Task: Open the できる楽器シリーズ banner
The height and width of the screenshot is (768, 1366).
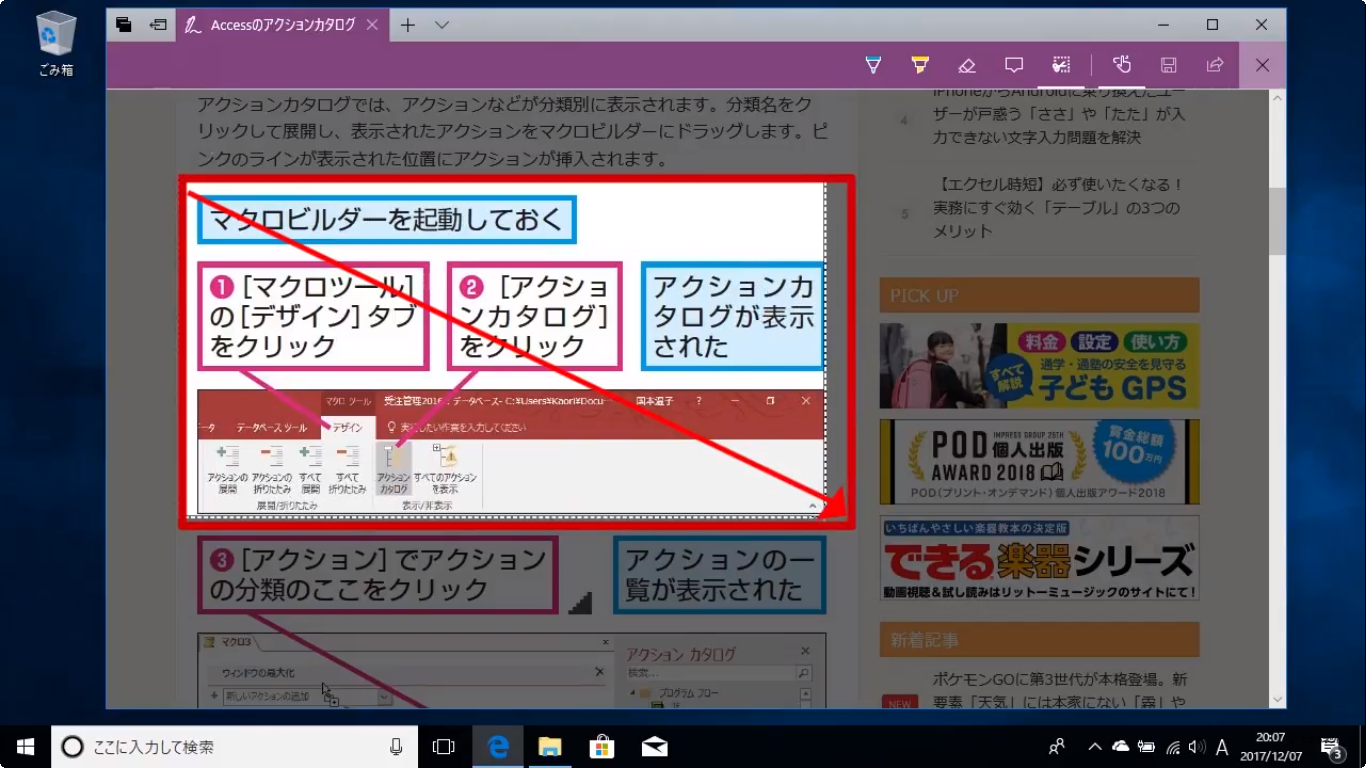Action: coord(1039,557)
